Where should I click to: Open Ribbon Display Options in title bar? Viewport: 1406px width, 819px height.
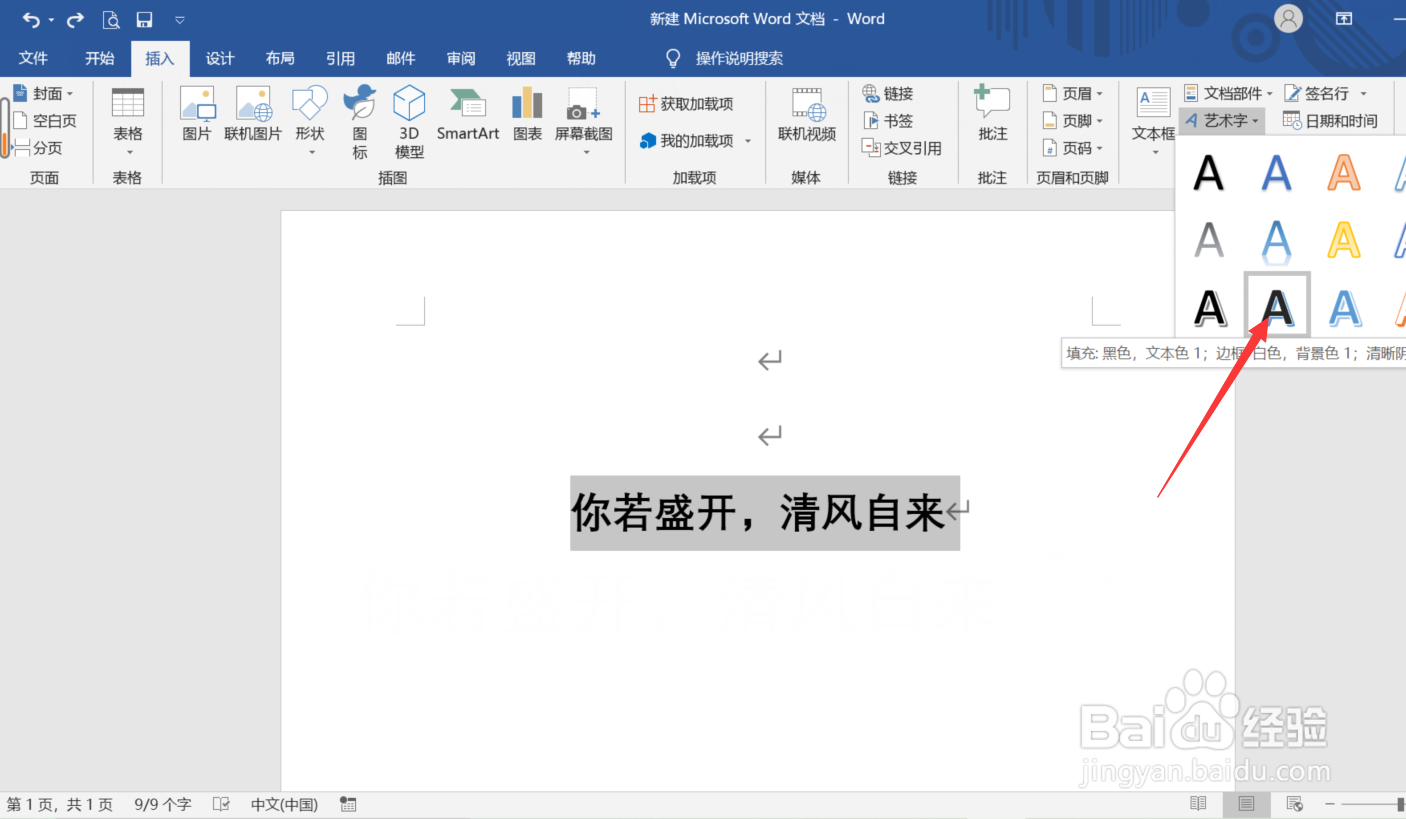1344,19
